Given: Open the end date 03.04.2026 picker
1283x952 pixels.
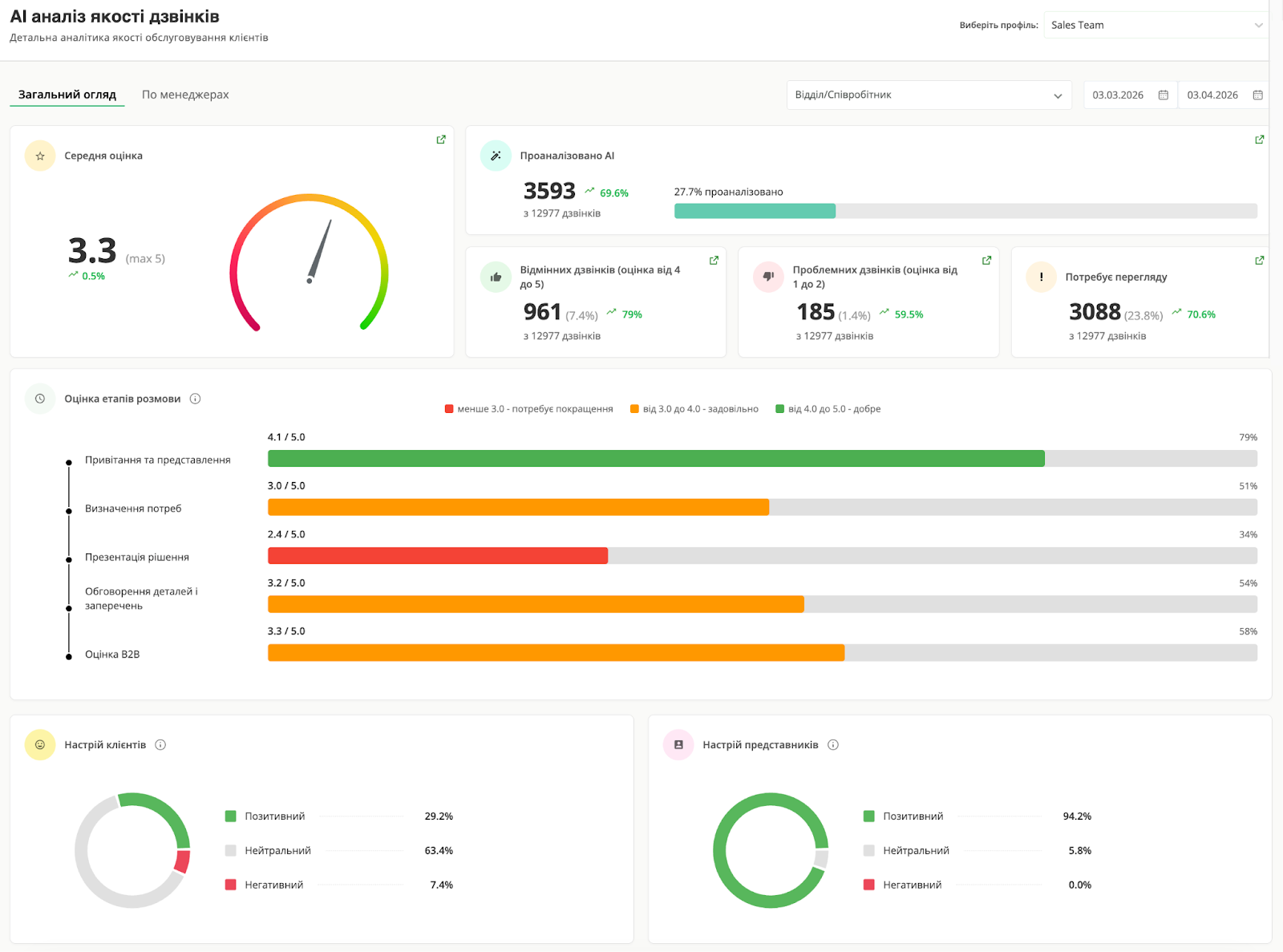Looking at the screenshot, I should 1222,95.
